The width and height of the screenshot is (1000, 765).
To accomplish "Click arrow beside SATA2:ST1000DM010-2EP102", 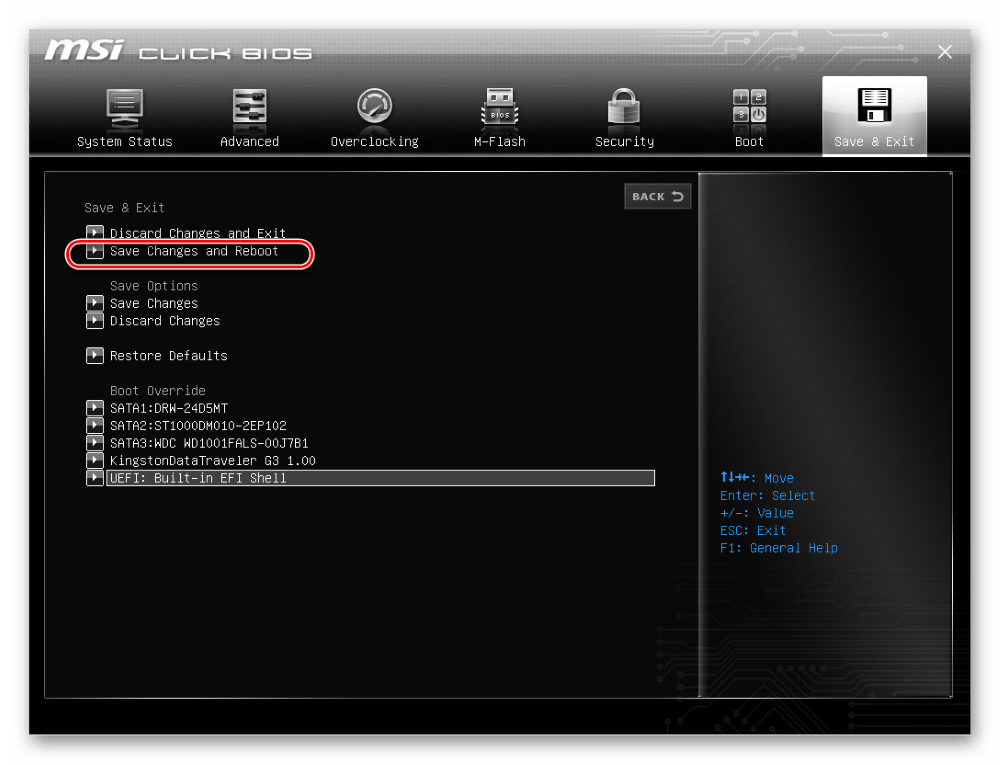I will tap(95, 426).
